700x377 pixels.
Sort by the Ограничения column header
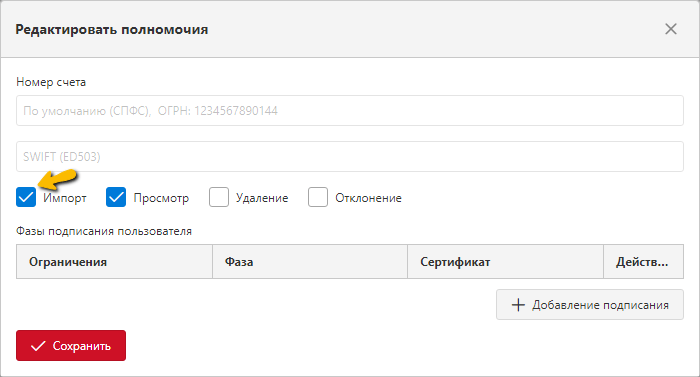click(x=114, y=262)
